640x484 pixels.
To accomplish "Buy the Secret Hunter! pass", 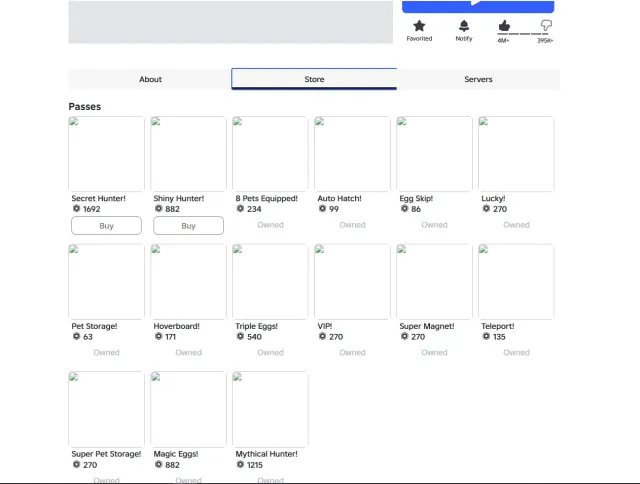I will point(107,226).
